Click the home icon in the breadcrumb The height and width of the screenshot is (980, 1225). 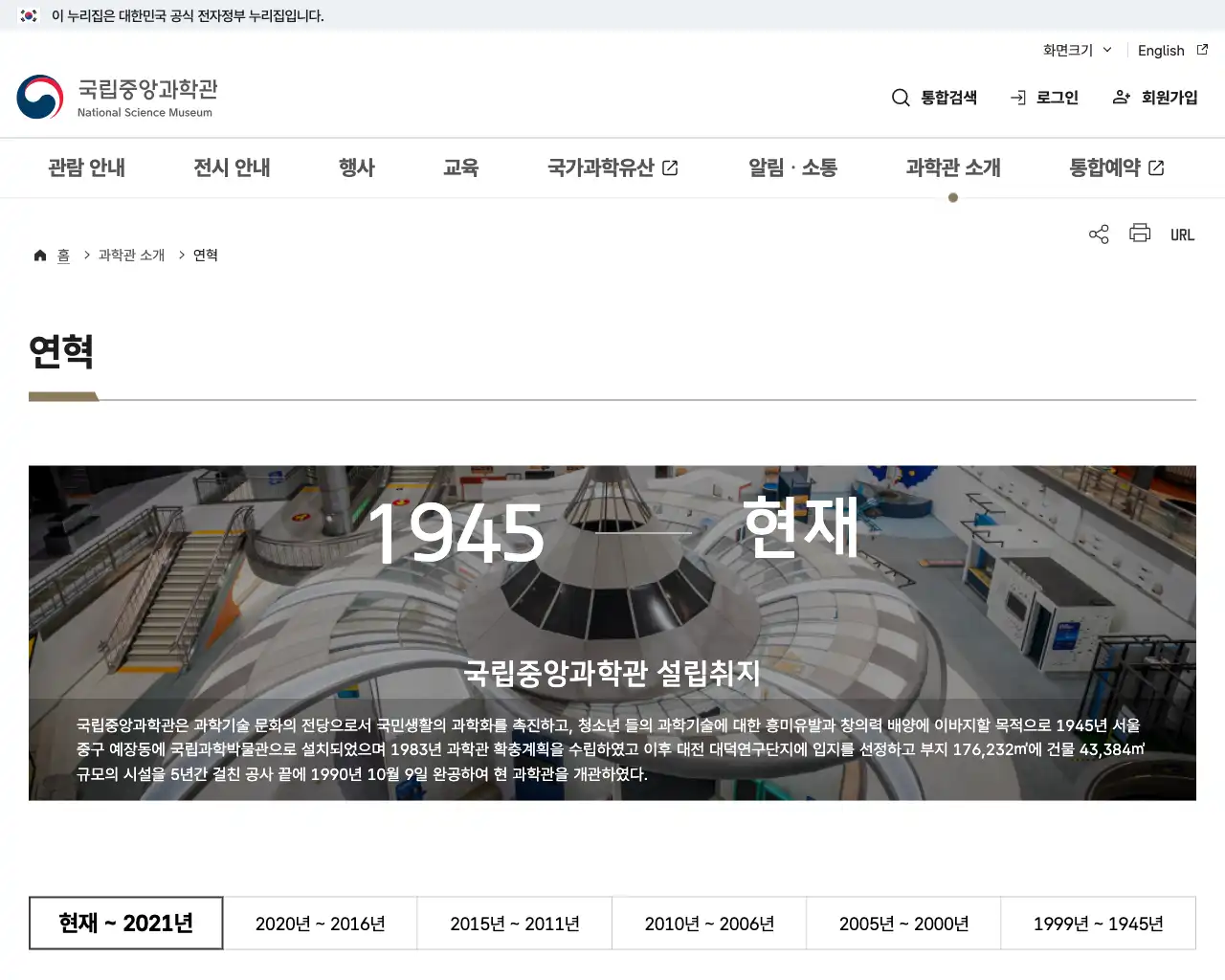tap(39, 255)
